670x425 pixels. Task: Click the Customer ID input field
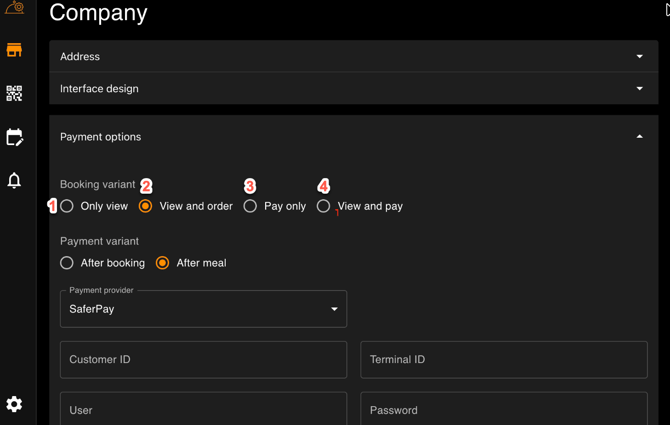point(203,360)
